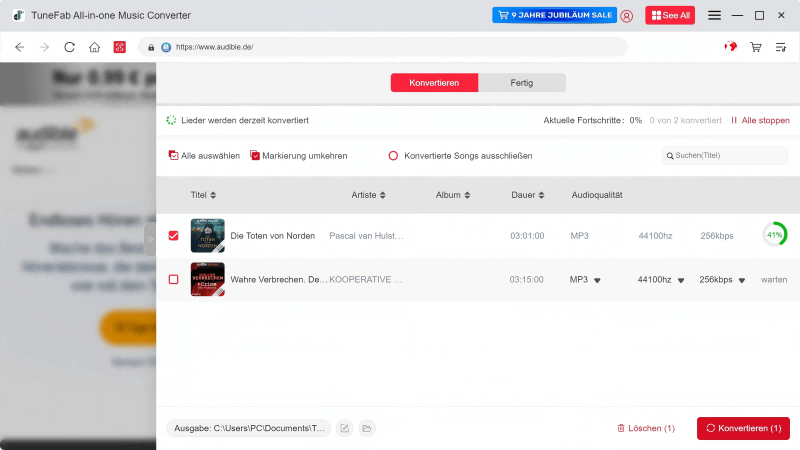800x450 pixels.
Task: Click Die Toten von Norden cover thumbnail
Action: click(208, 236)
